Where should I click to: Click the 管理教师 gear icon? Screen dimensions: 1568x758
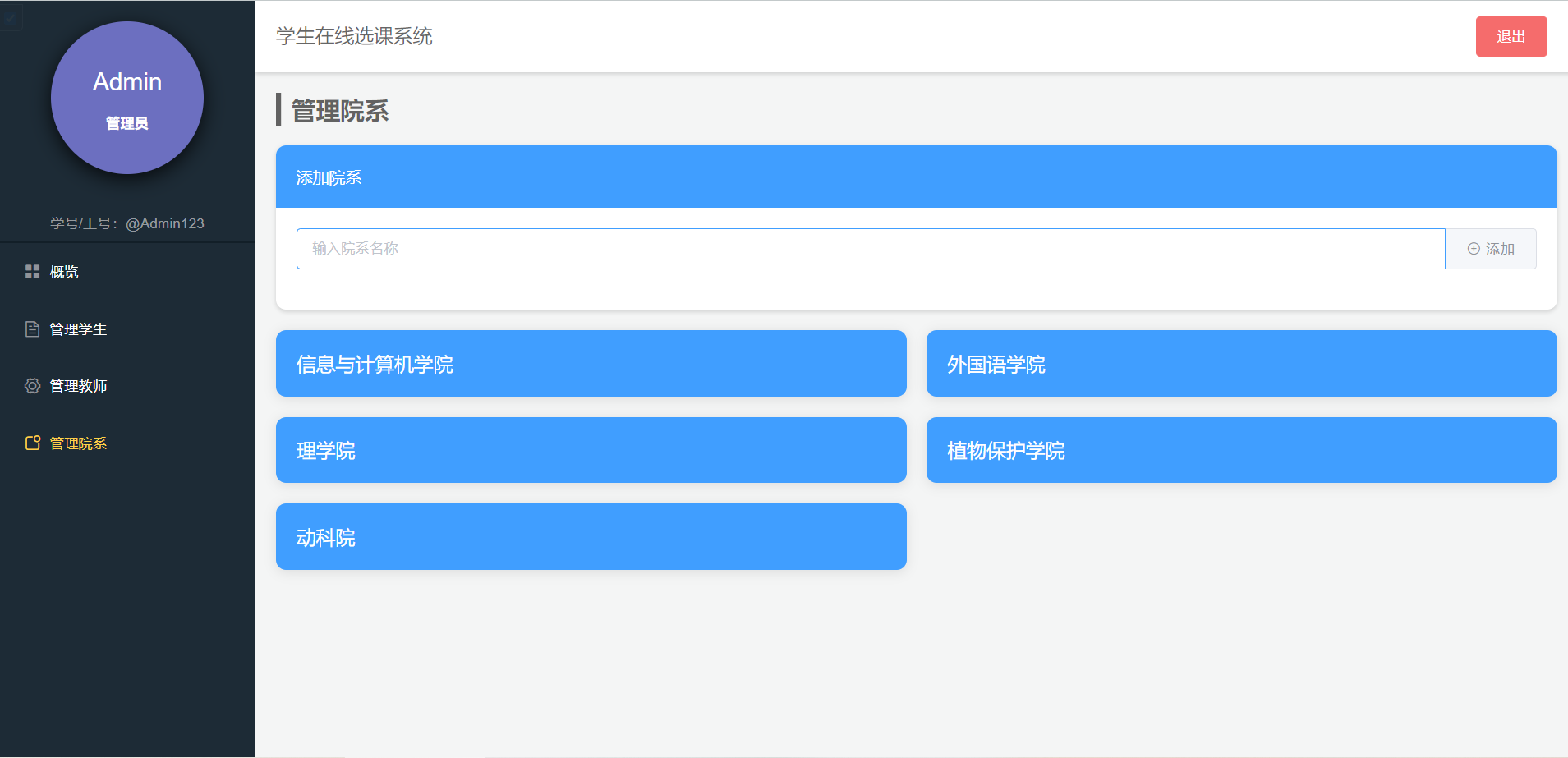click(x=32, y=386)
